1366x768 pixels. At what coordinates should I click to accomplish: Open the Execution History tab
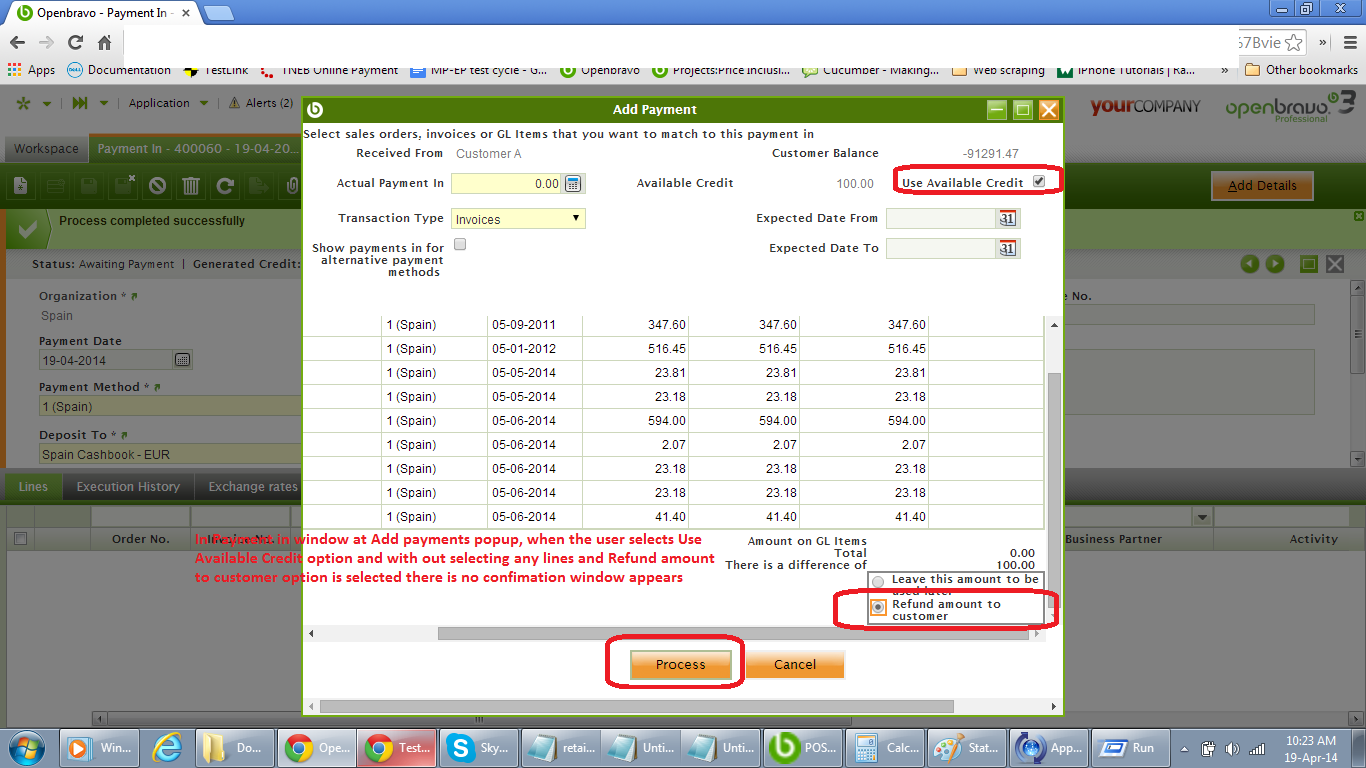128,487
